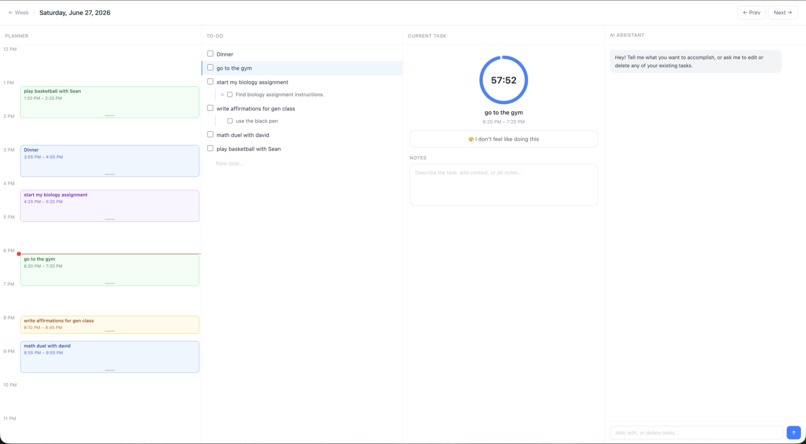This screenshot has height=444, width=806.
Task: Click the TO-DO panel header
Action: [x=215, y=36]
